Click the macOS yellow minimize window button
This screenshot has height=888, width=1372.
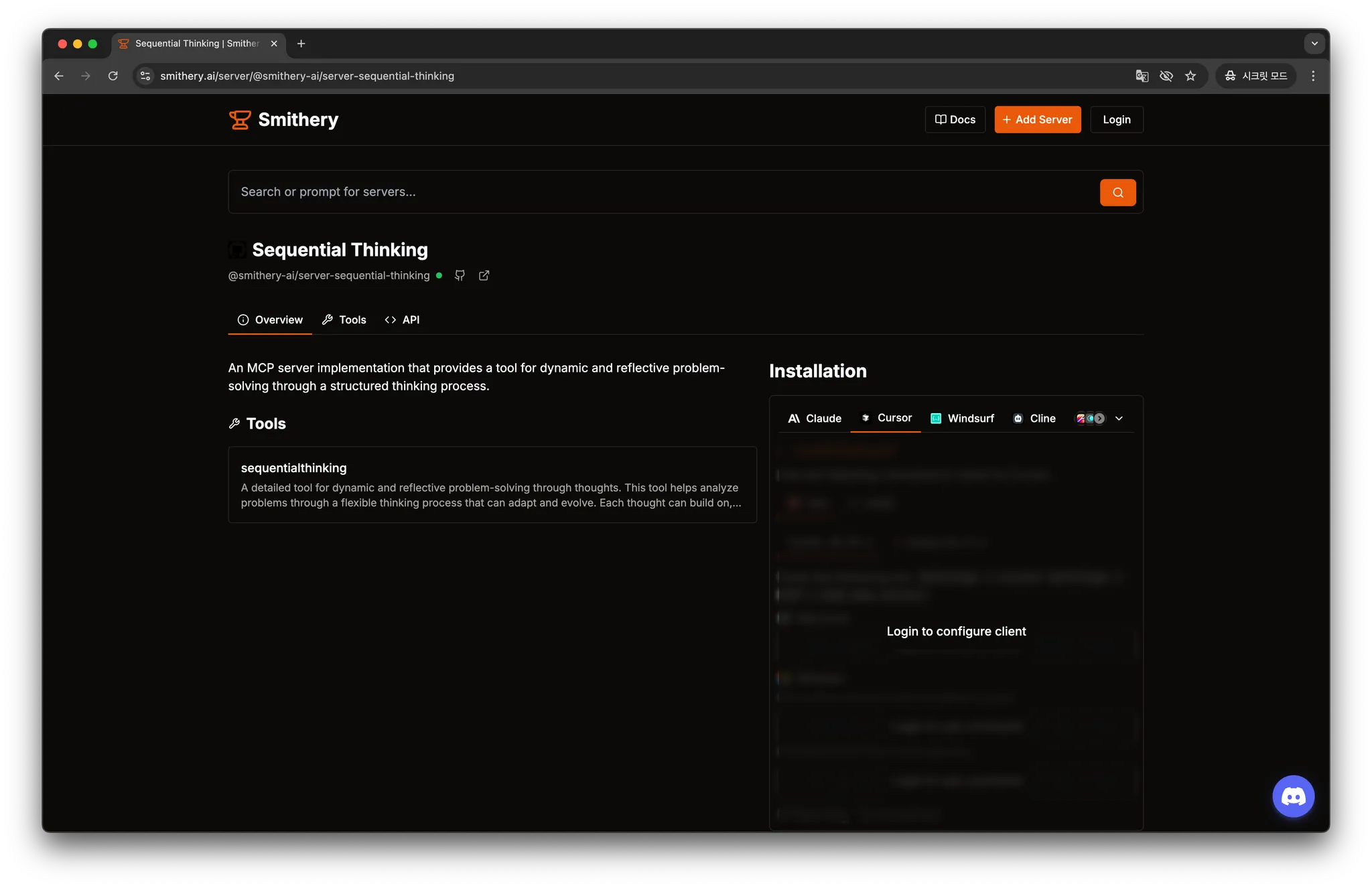pos(78,44)
